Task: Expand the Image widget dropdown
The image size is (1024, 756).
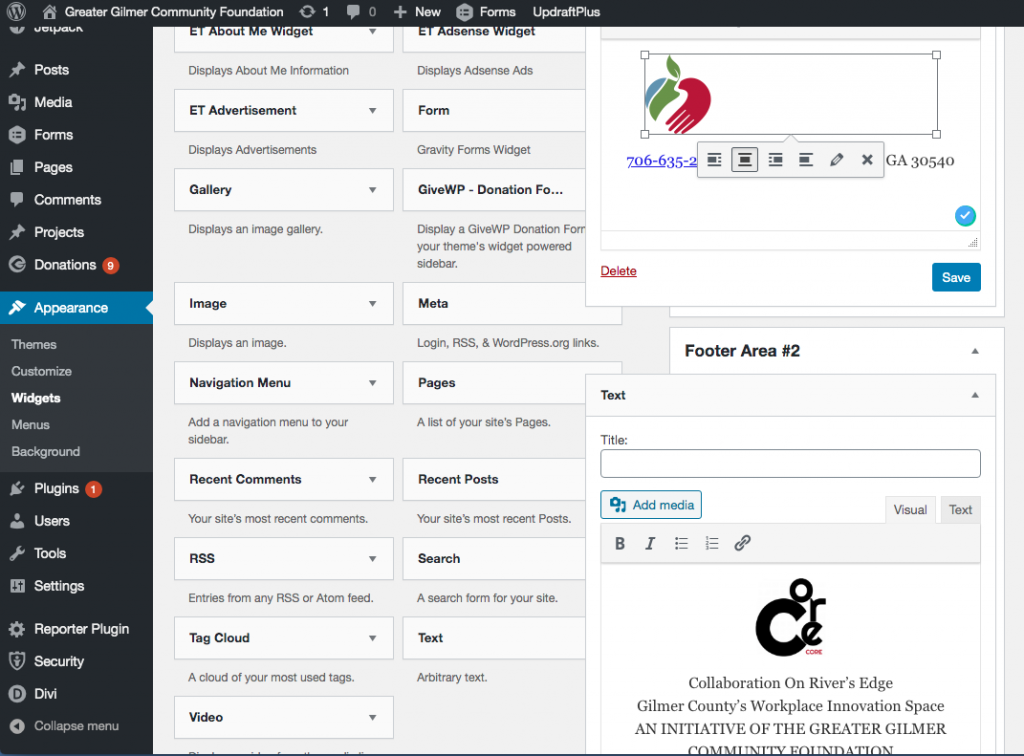Action: [x=372, y=304]
